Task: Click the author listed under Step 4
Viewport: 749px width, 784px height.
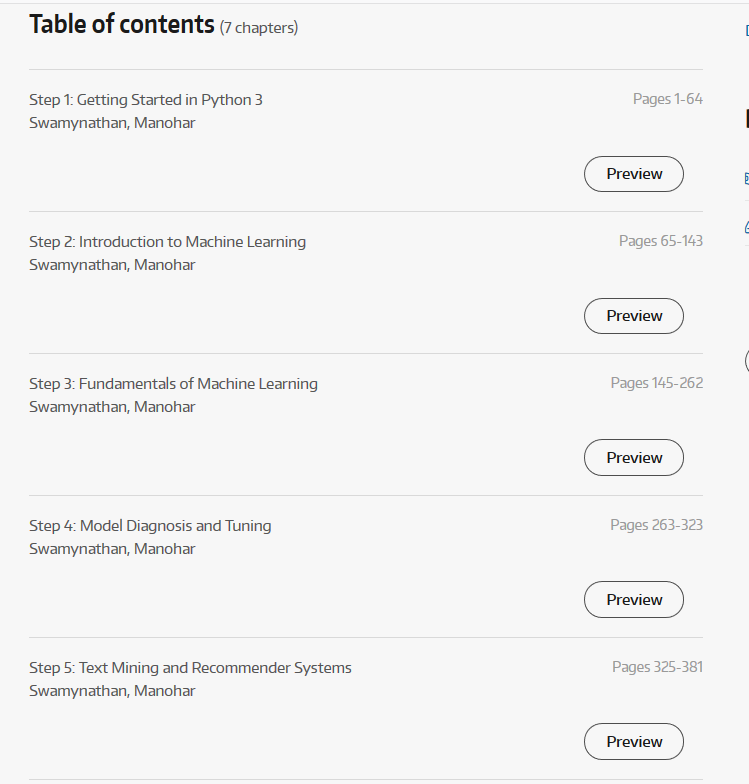Action: [x=112, y=549]
